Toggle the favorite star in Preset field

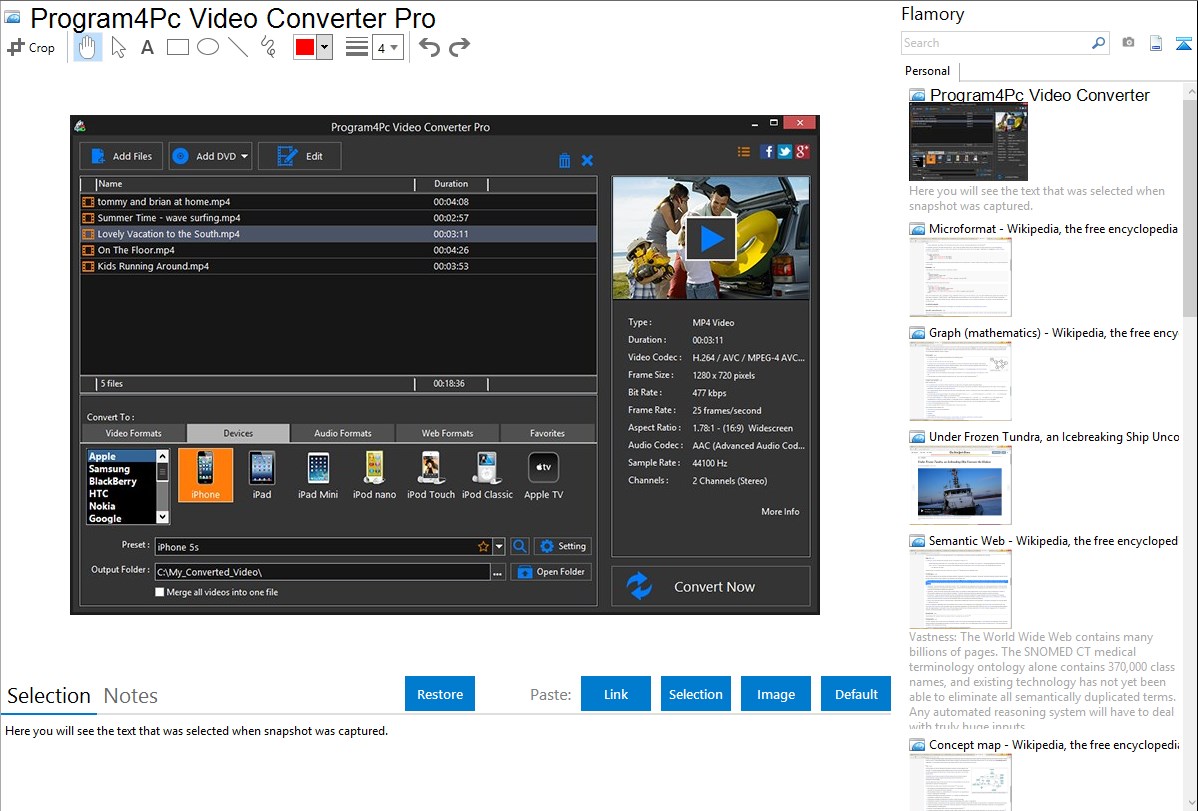pyautogui.click(x=484, y=547)
